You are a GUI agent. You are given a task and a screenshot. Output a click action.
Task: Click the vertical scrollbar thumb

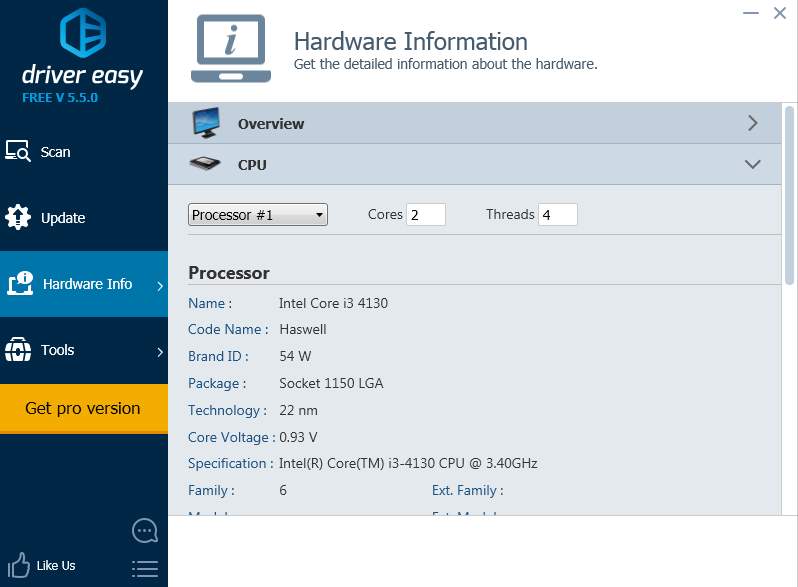789,195
